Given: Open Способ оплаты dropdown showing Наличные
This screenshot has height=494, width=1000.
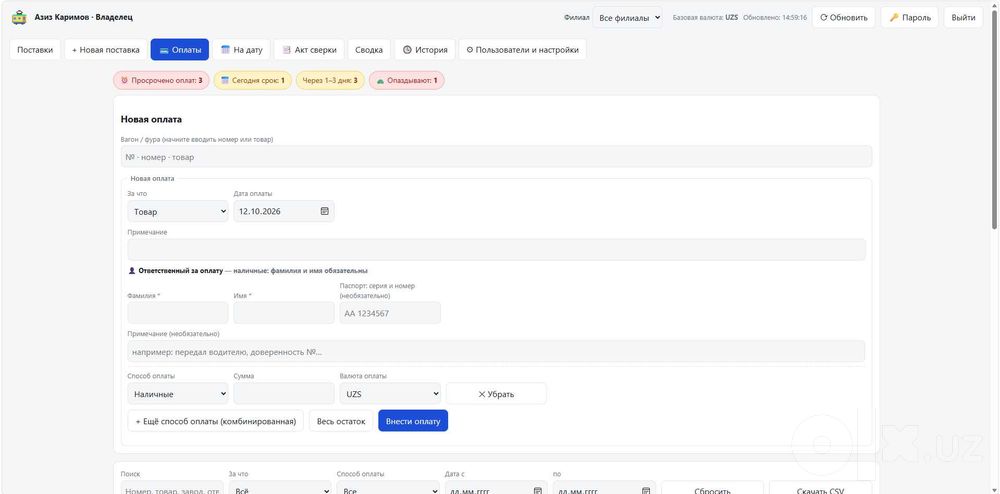Looking at the screenshot, I should (178, 394).
